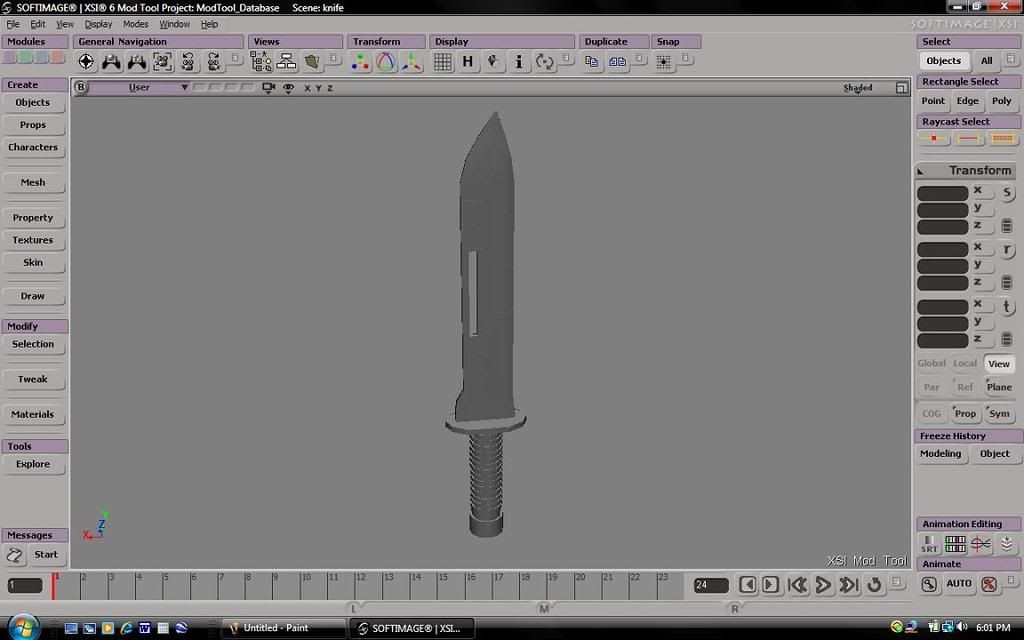Click the RGB three-dot transform icon
The height and width of the screenshot is (640, 1024).
click(360, 62)
